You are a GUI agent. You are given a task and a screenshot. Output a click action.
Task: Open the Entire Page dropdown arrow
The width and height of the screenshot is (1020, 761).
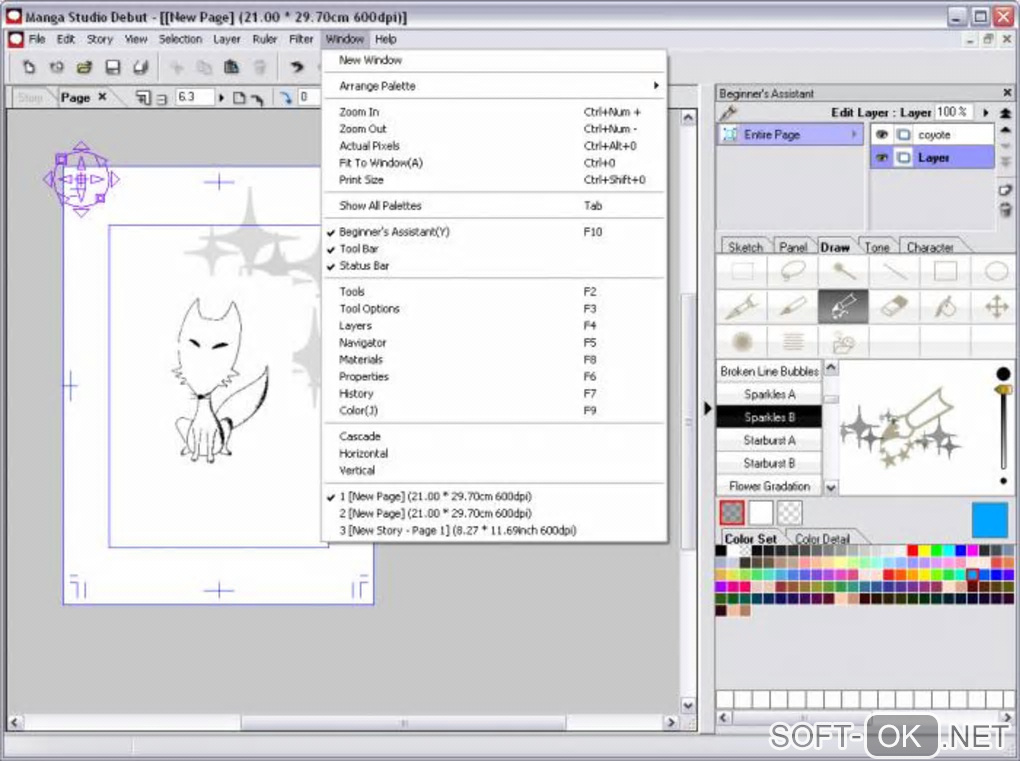click(x=853, y=135)
